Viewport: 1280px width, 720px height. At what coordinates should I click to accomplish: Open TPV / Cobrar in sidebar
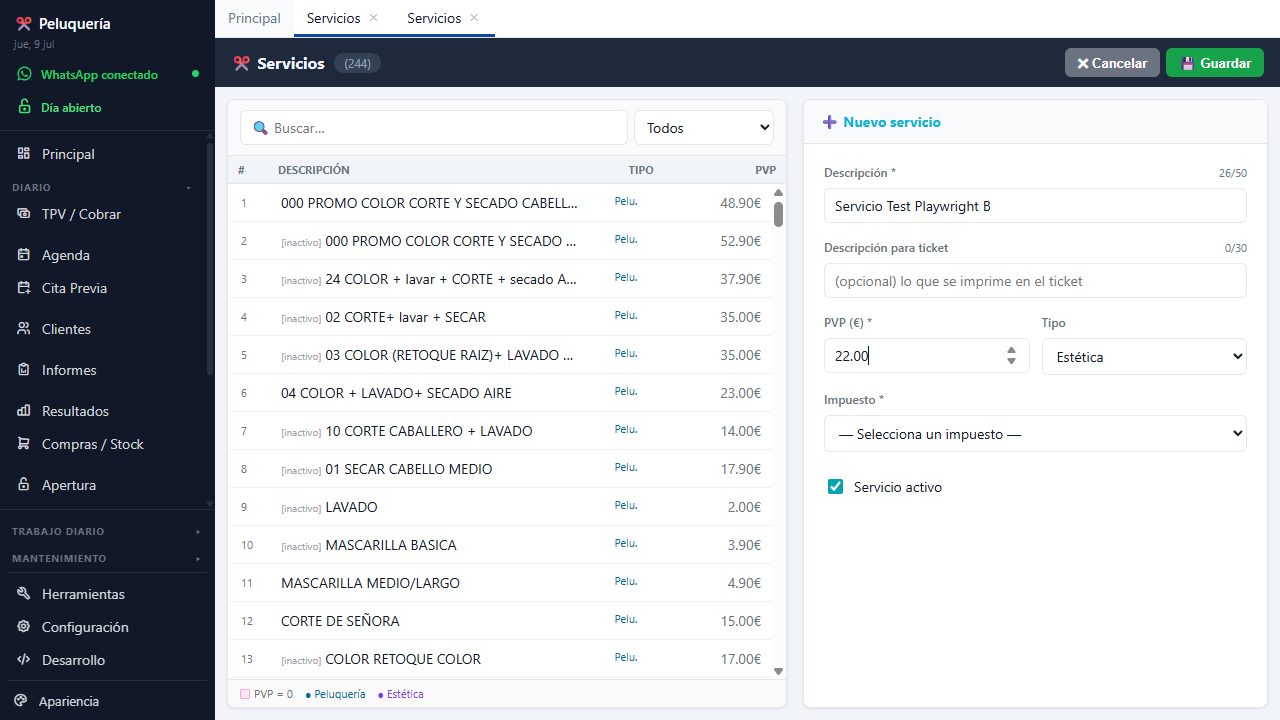coord(81,214)
